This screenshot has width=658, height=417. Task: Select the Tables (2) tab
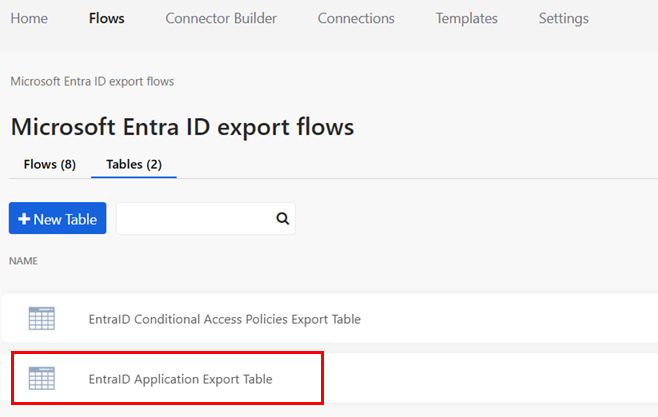pos(134,164)
